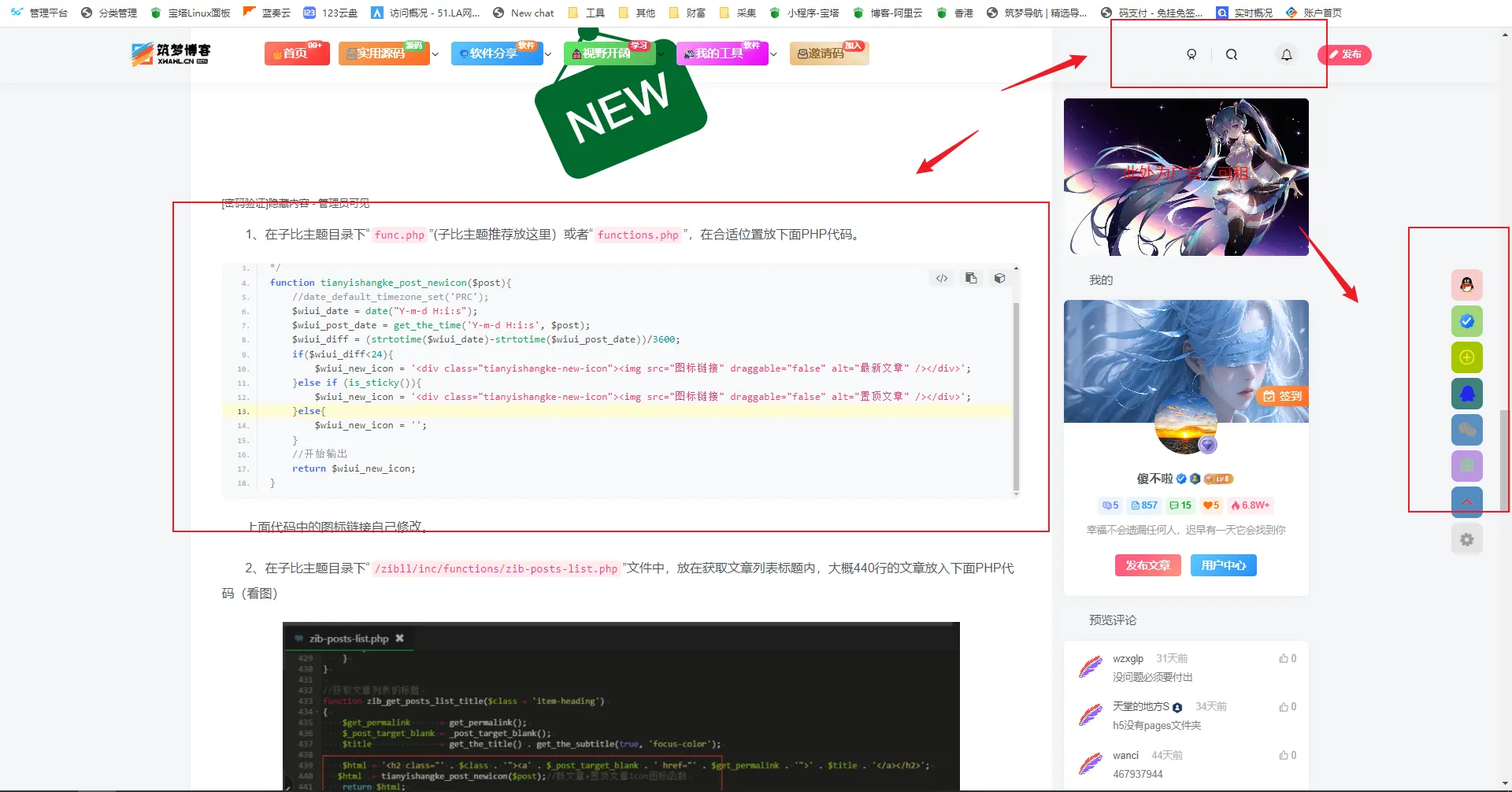The width and height of the screenshot is (1512, 792).
Task: Click the Hatsune Miku ad banner image
Action: click(x=1186, y=177)
